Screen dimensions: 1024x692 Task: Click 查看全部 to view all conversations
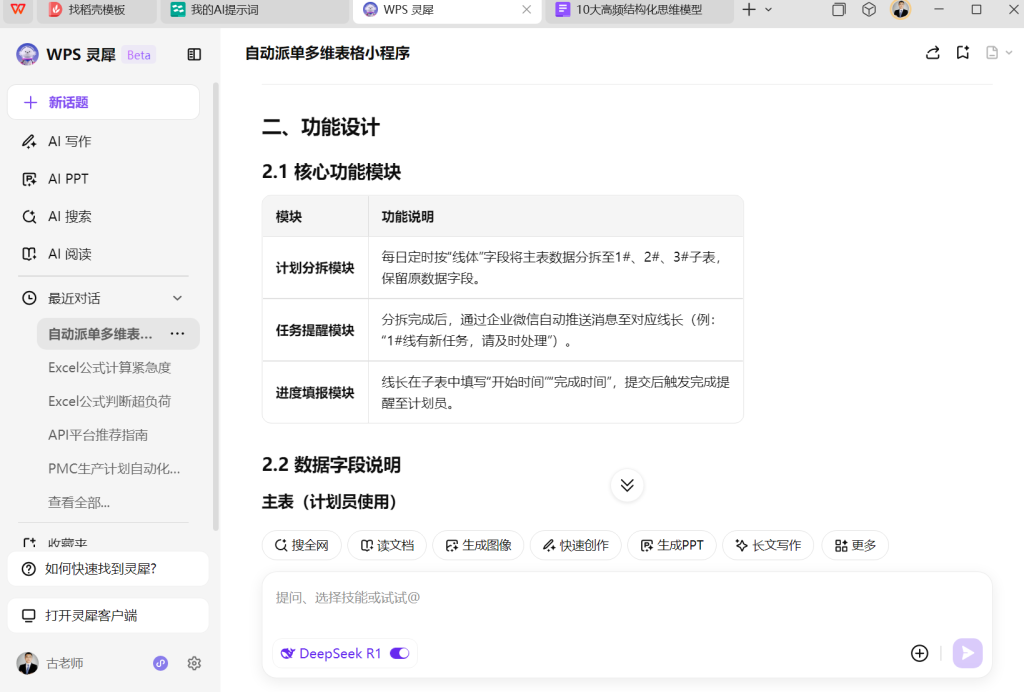pyautogui.click(x=78, y=503)
